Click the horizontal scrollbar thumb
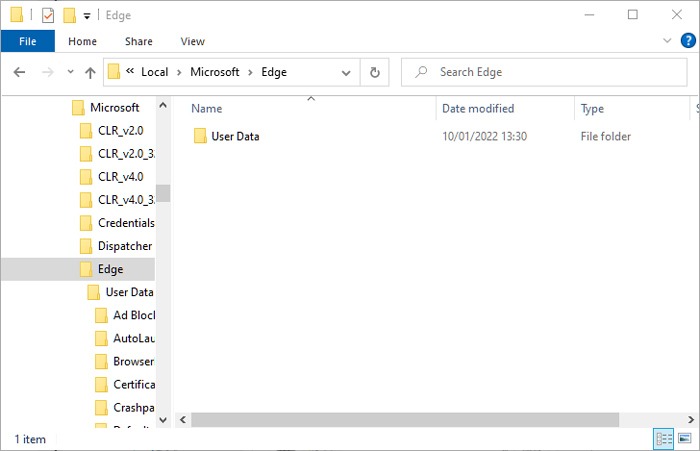The height and width of the screenshot is (451, 700). coord(405,420)
